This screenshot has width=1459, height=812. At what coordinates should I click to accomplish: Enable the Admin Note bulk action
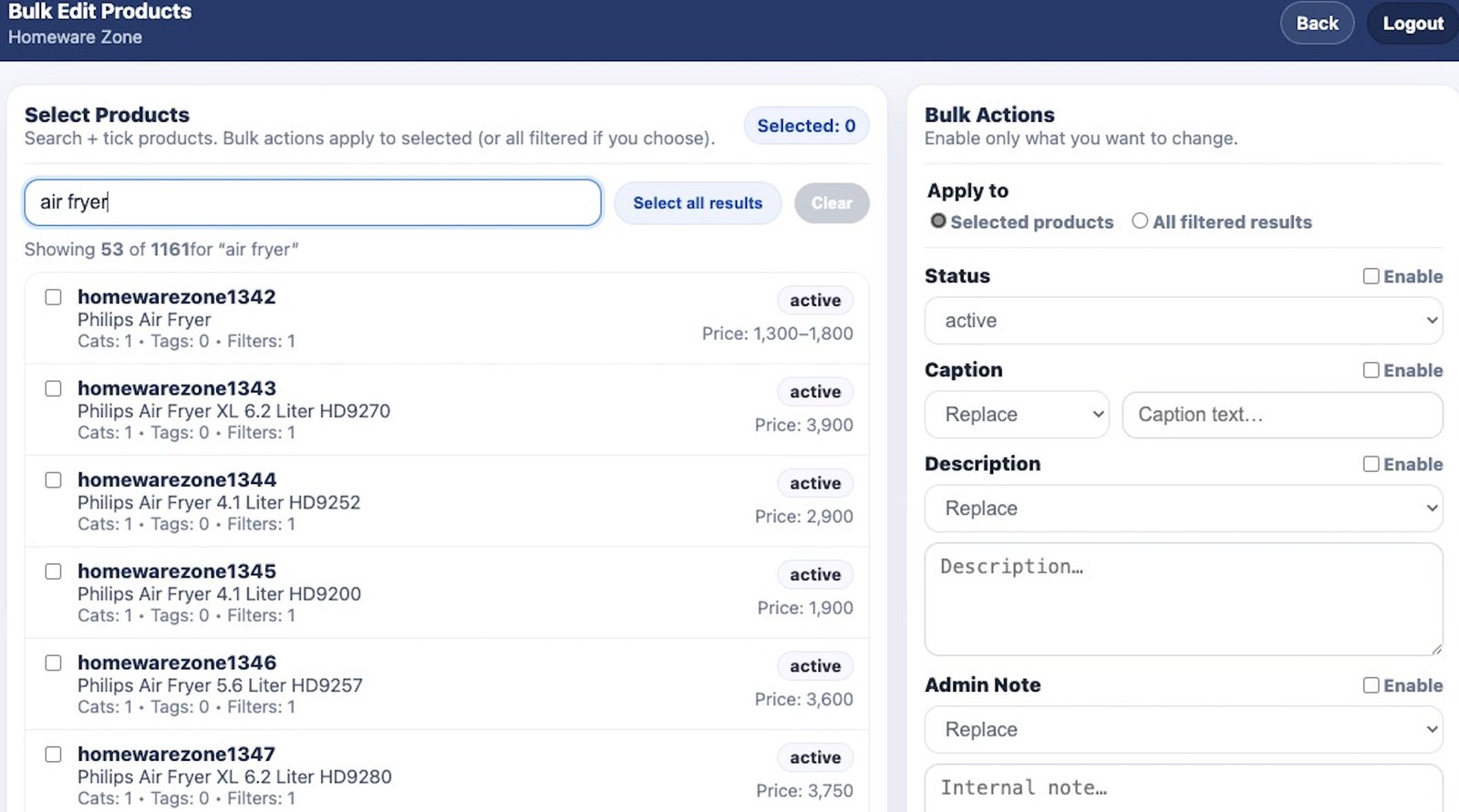click(x=1371, y=685)
